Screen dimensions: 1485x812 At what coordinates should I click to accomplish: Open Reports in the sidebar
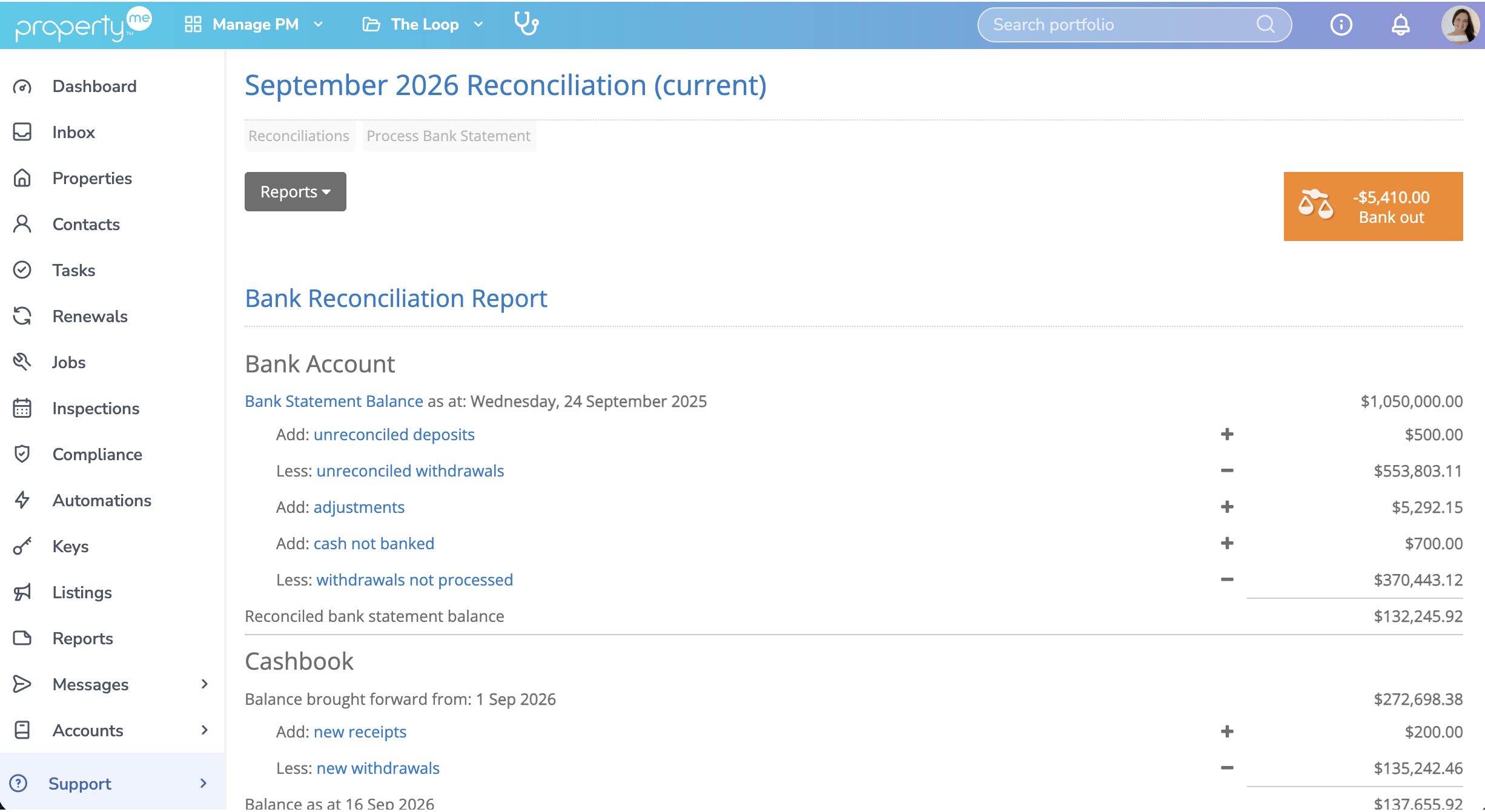point(83,638)
